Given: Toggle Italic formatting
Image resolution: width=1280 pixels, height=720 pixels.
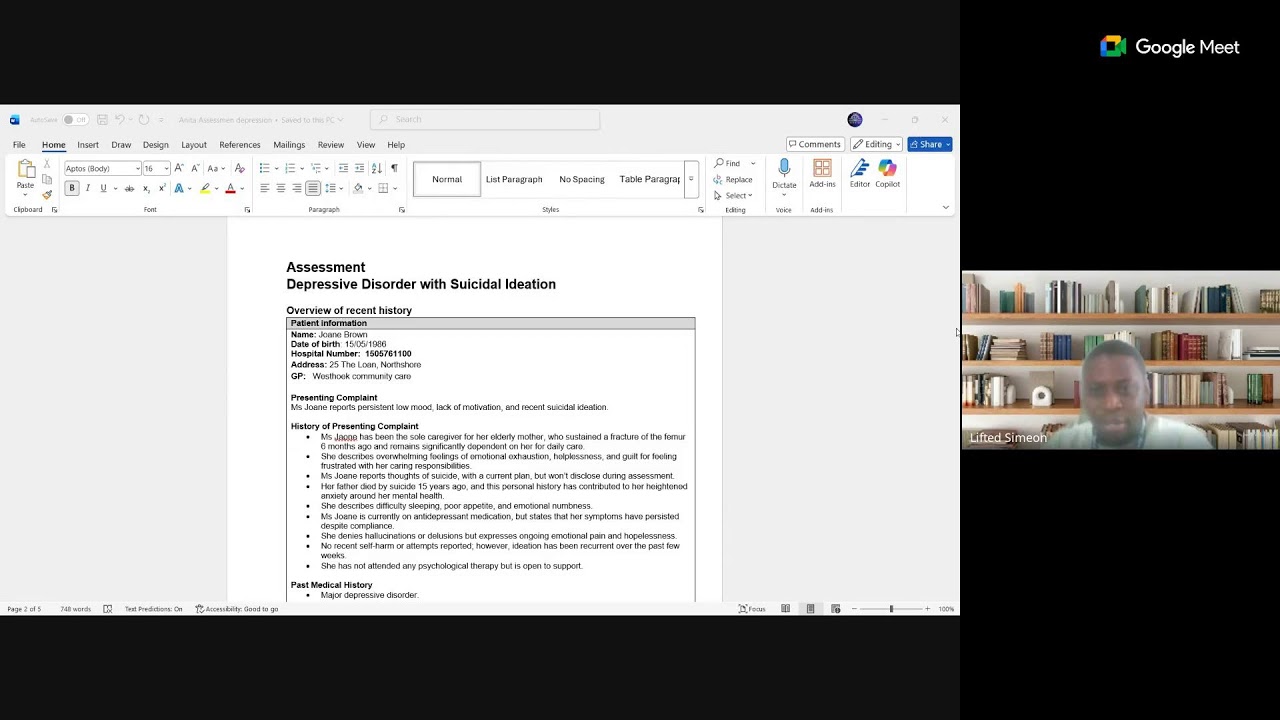Looking at the screenshot, I should point(87,188).
